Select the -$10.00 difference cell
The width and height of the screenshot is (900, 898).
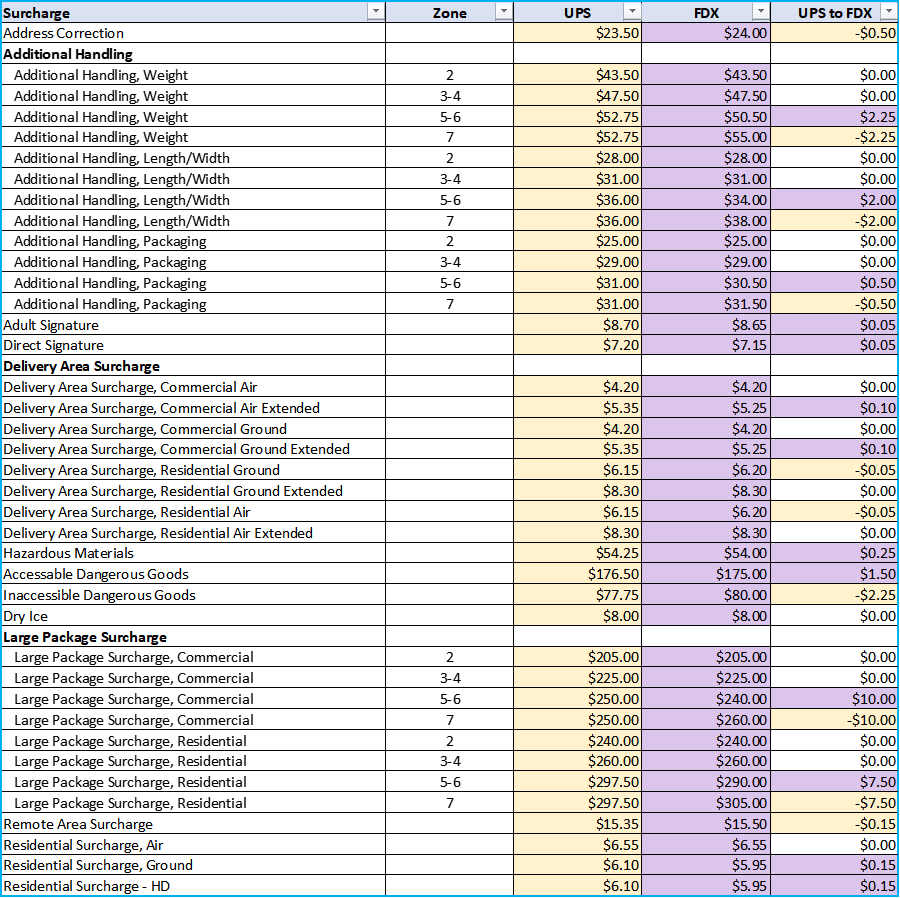point(835,720)
